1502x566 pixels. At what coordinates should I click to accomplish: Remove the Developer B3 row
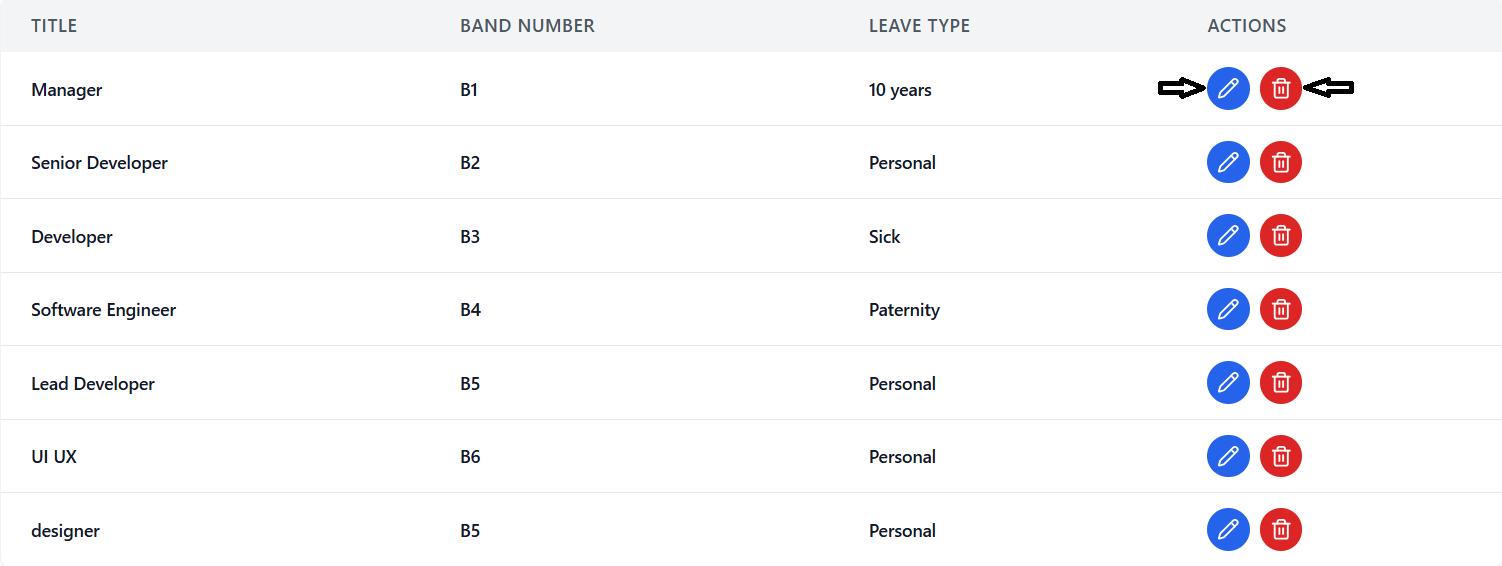coord(1280,236)
